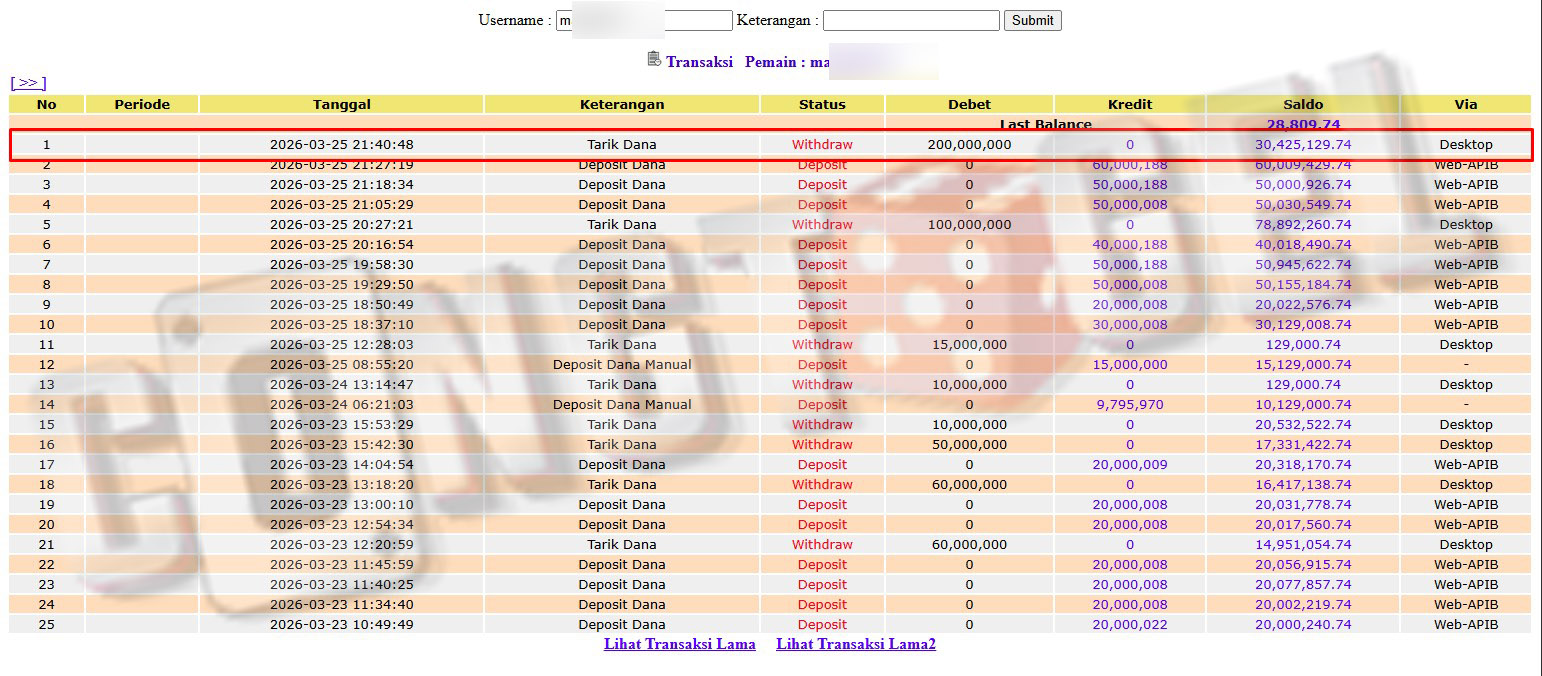
Task: Open Lihat Transaksi Lama link
Action: coord(680,644)
